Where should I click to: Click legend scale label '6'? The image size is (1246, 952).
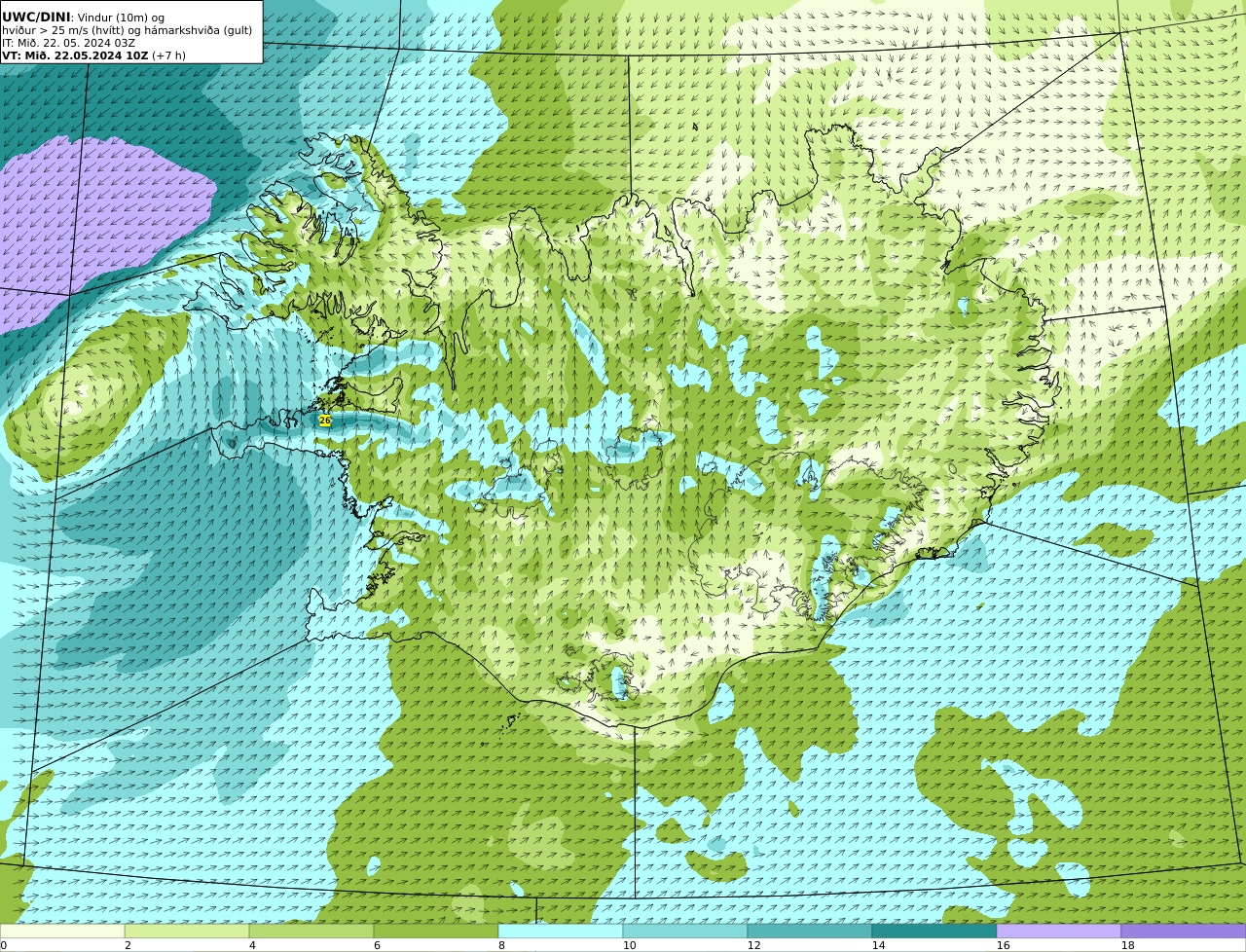[377, 945]
